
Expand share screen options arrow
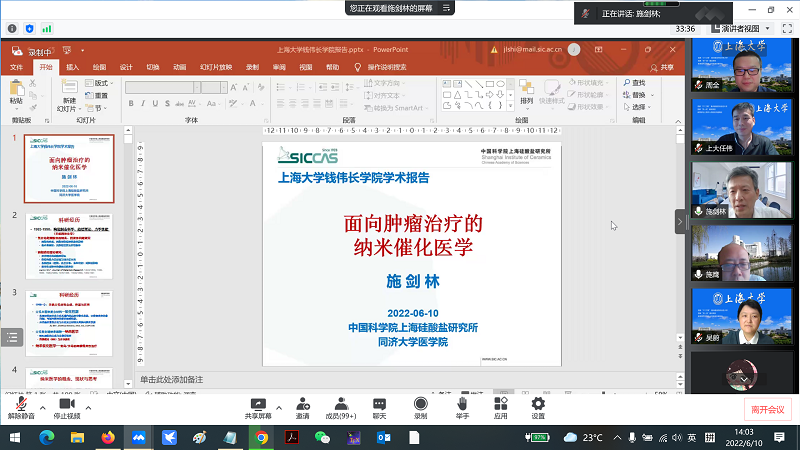279,408
